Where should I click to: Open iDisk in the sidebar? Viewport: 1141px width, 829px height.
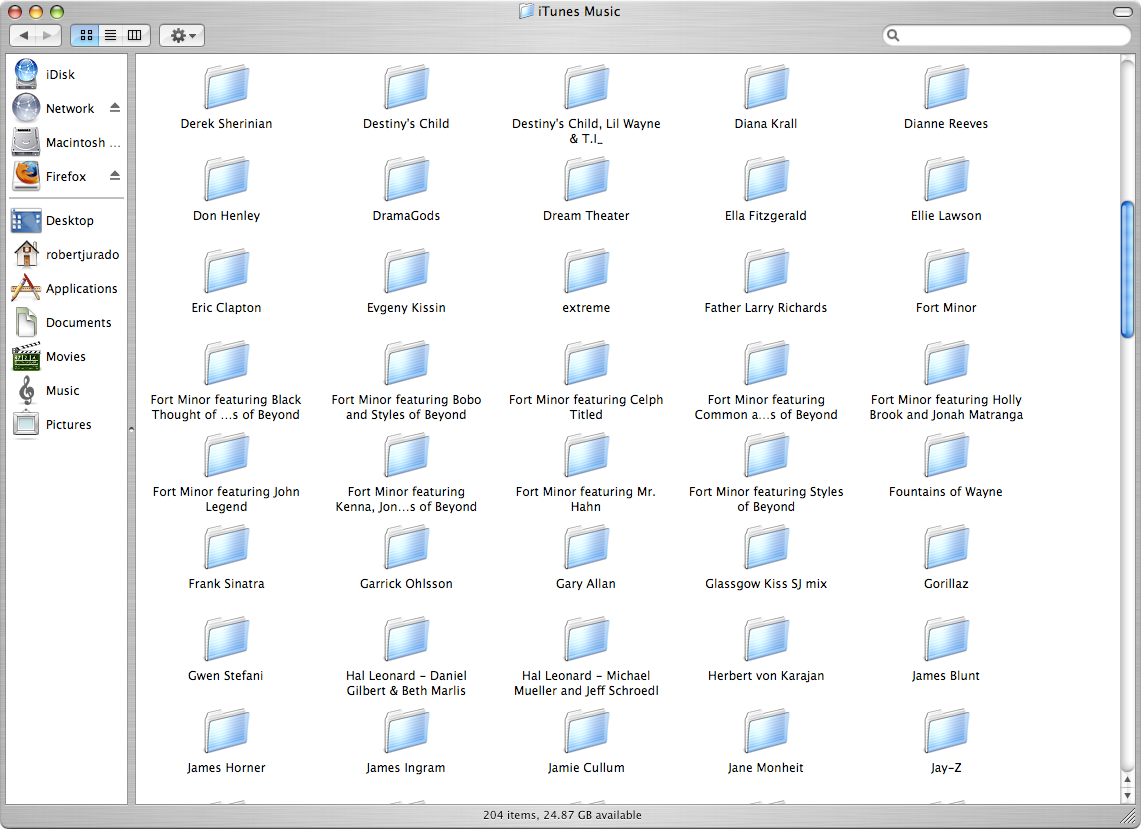click(45, 74)
